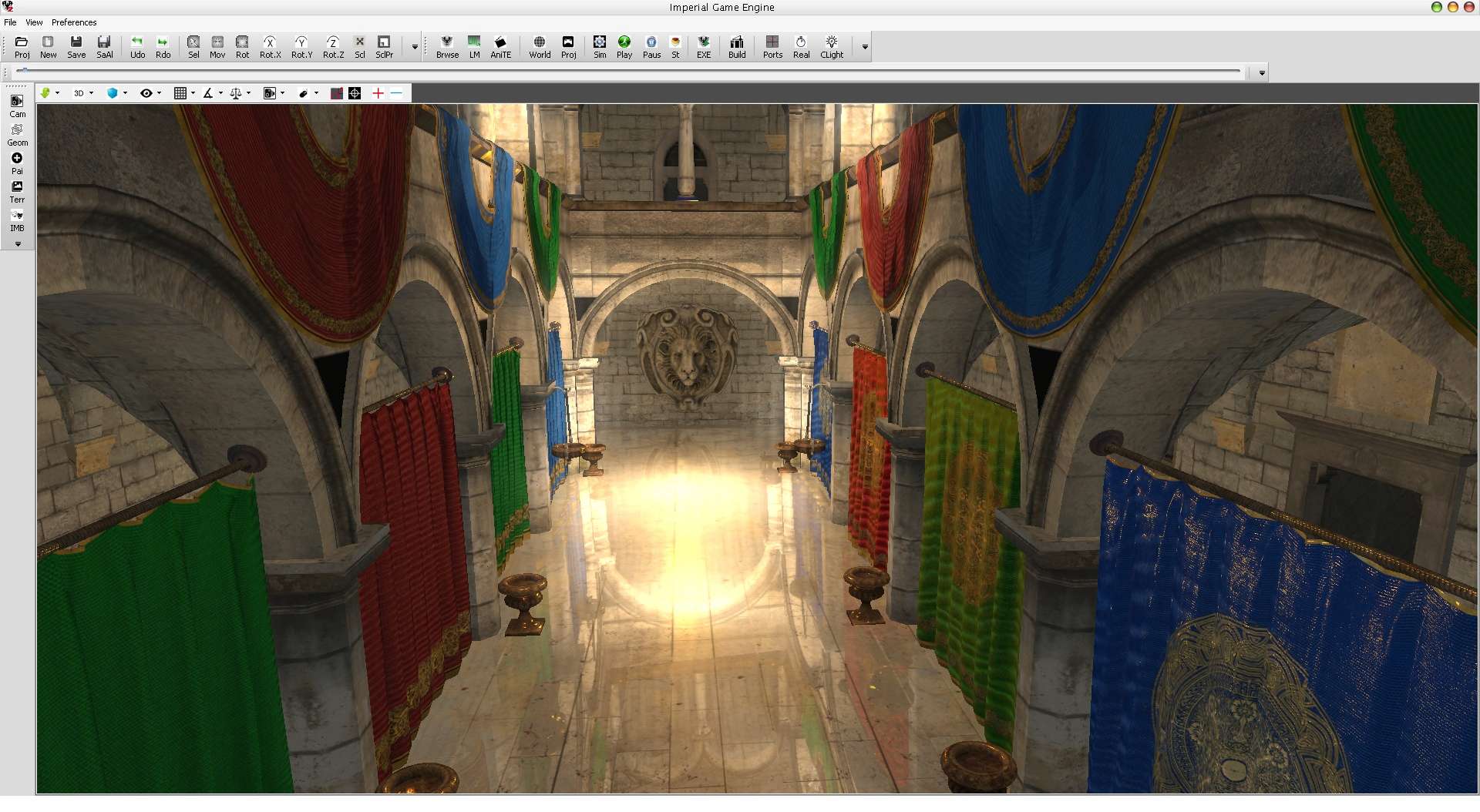Screen dimensions: 1480x812
Task: Open the Ports viewport layout
Action: coord(772,46)
